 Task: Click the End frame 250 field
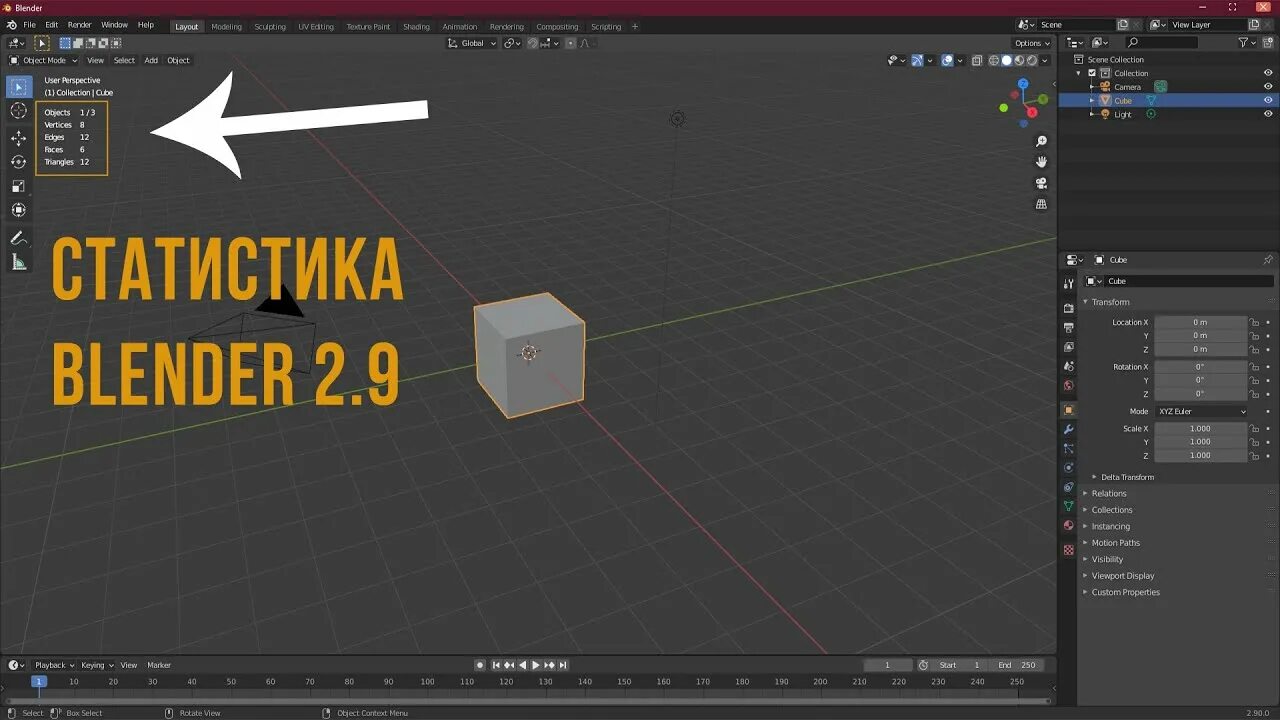point(1018,665)
